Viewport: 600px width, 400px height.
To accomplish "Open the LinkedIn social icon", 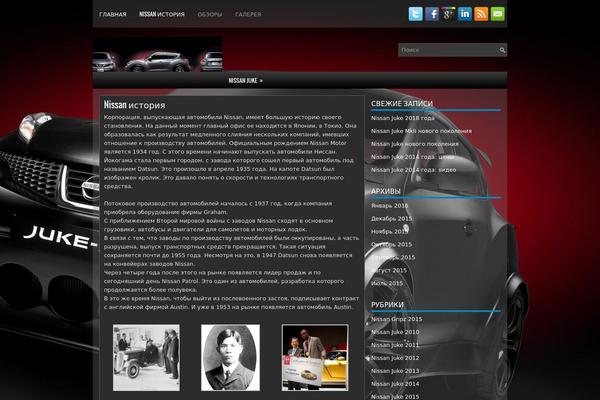I will 465,14.
